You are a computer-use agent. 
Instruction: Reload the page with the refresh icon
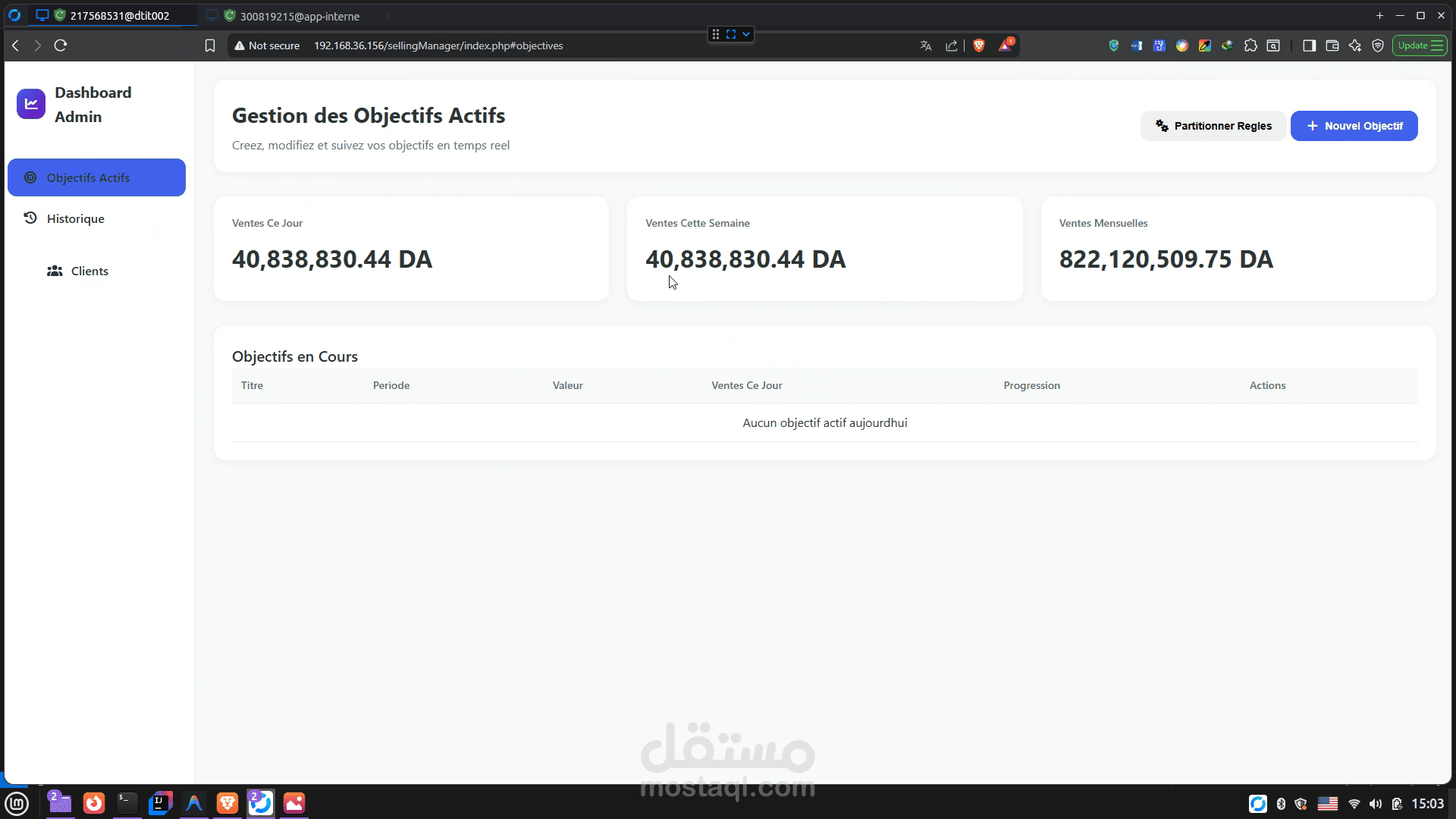click(61, 45)
